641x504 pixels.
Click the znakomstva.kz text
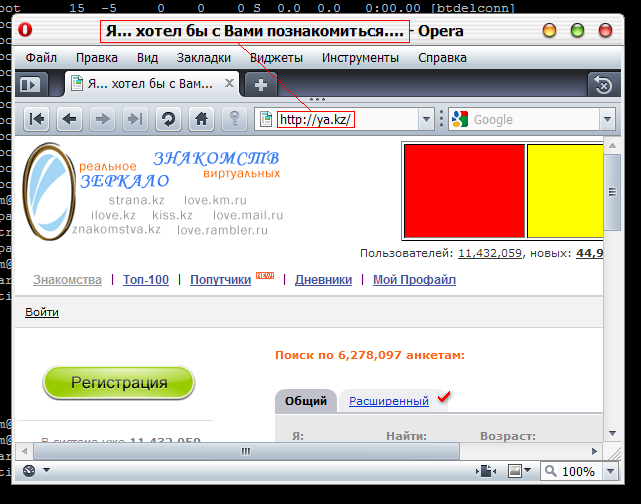(x=117, y=229)
